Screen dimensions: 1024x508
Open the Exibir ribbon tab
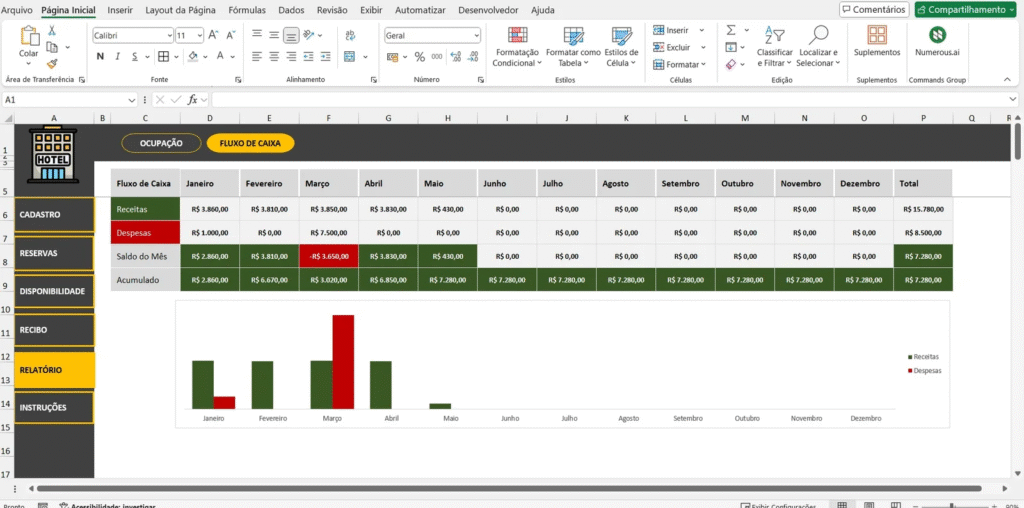click(x=371, y=9)
